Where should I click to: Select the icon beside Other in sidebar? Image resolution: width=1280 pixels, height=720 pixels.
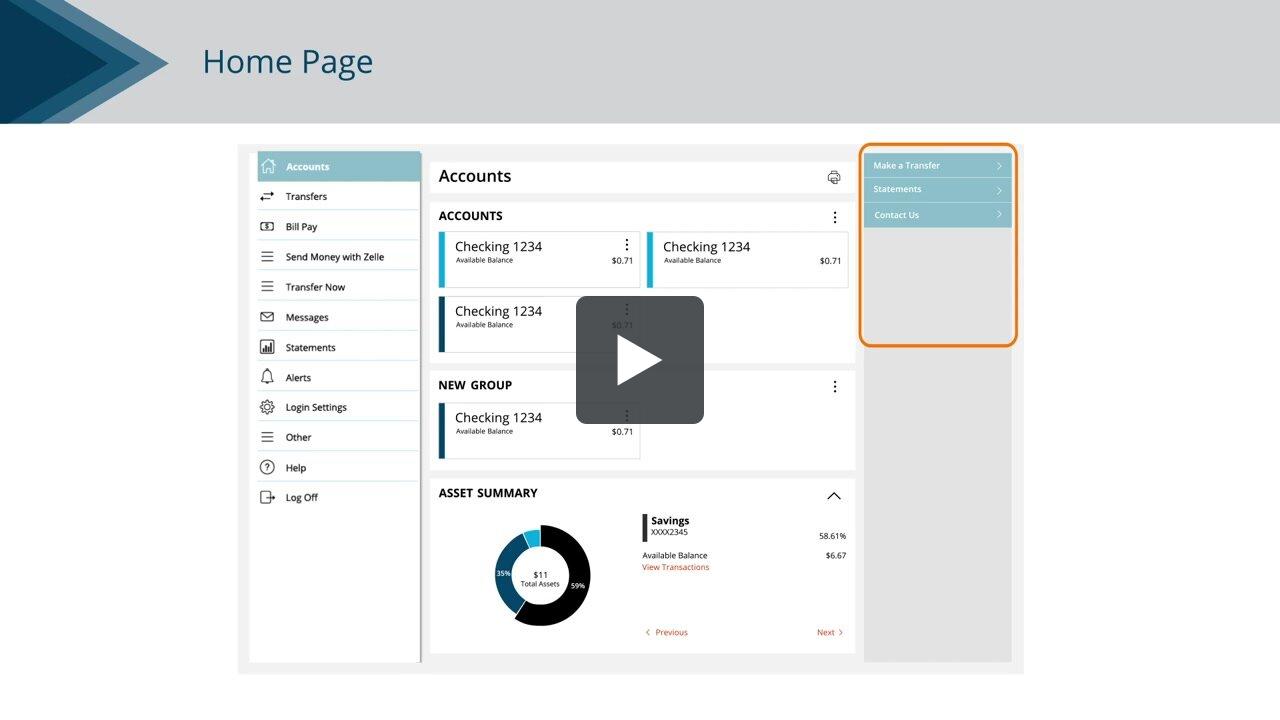[267, 437]
